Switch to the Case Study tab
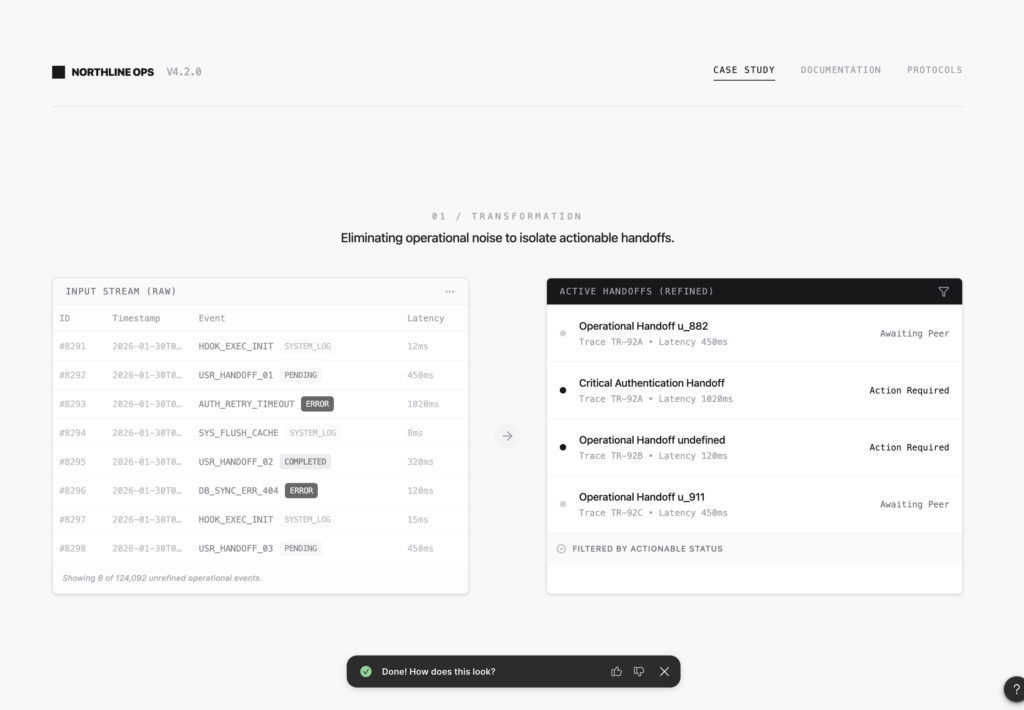The image size is (1024, 710). [744, 70]
